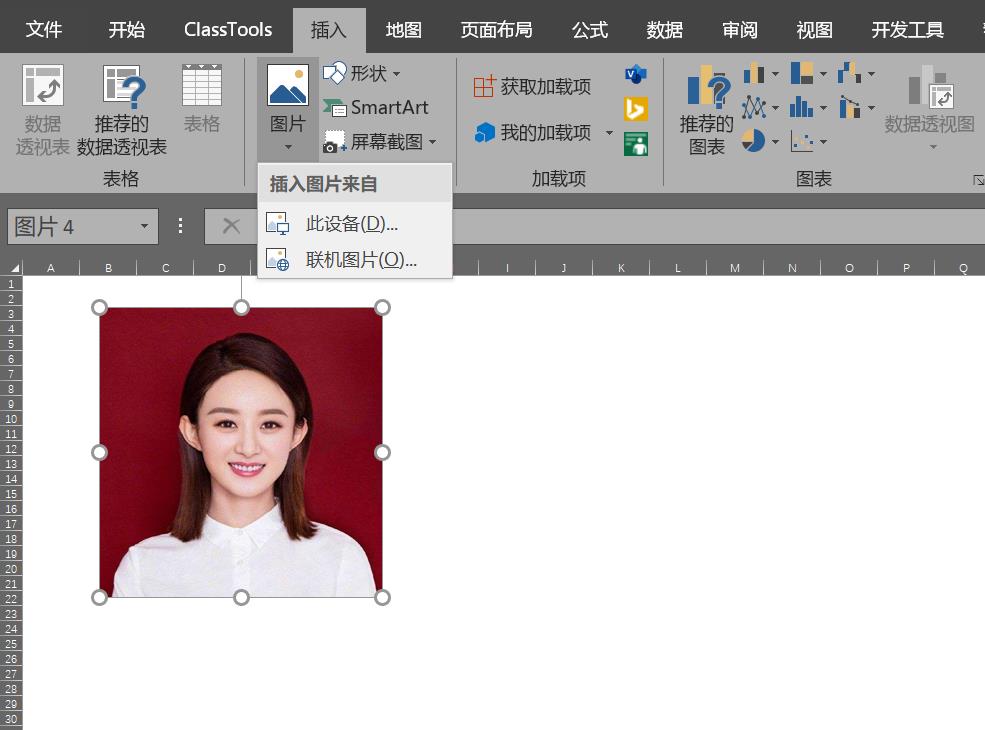The height and width of the screenshot is (730, 985).
Task: Select row 10 header
Action: (11, 419)
